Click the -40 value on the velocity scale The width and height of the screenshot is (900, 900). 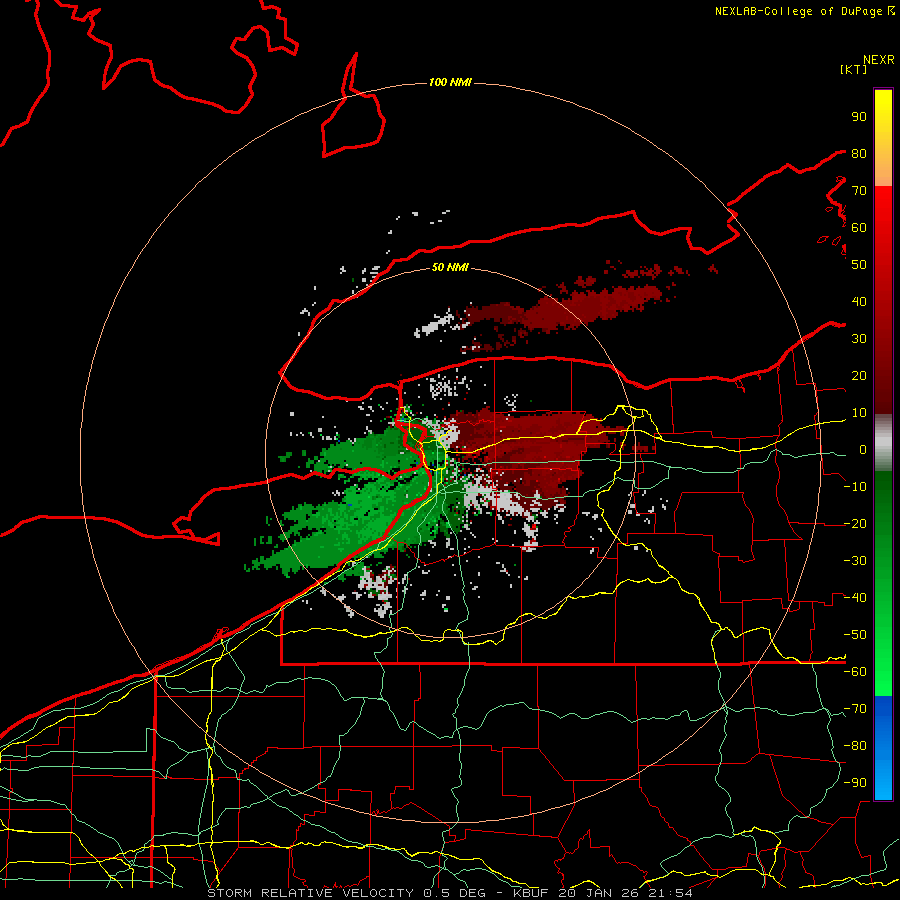tap(855, 598)
